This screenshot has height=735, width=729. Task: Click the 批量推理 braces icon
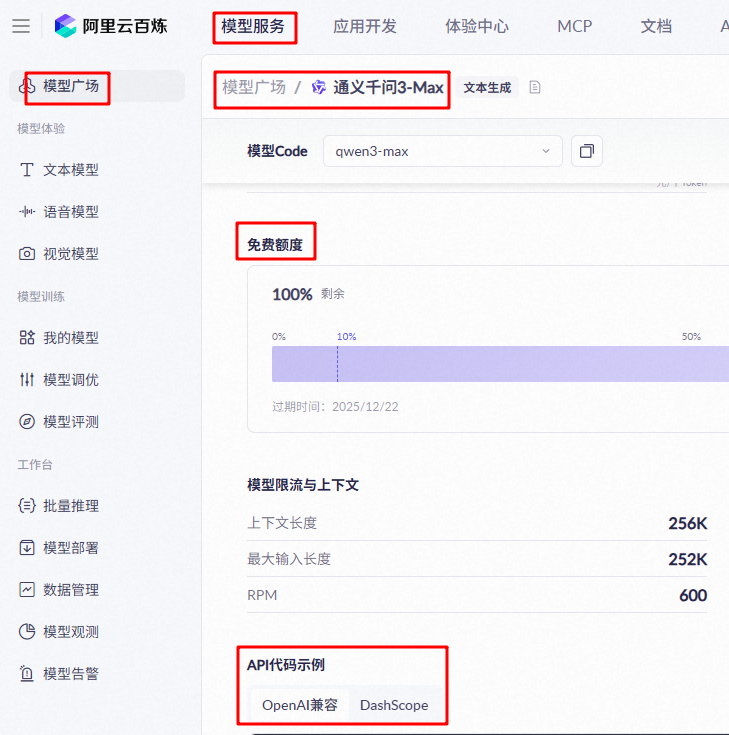point(27,505)
